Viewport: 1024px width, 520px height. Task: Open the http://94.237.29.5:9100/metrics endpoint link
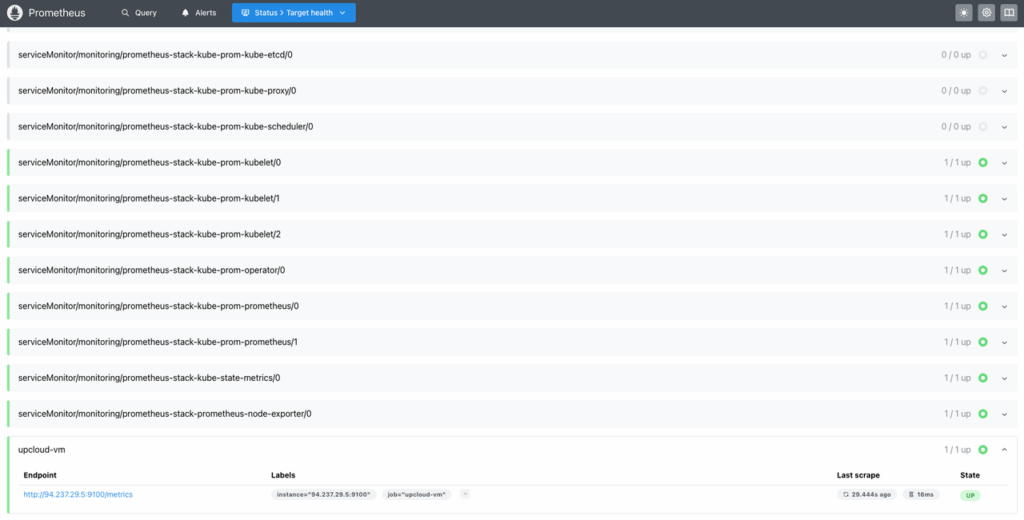pos(78,495)
